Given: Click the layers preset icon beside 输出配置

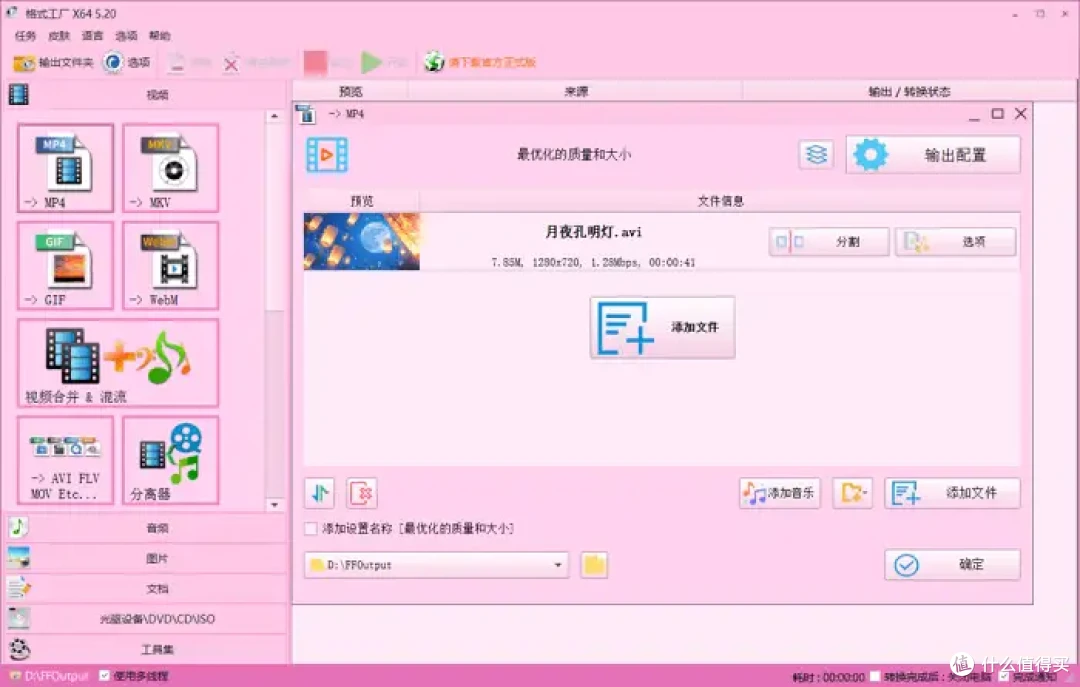Looking at the screenshot, I should point(816,154).
